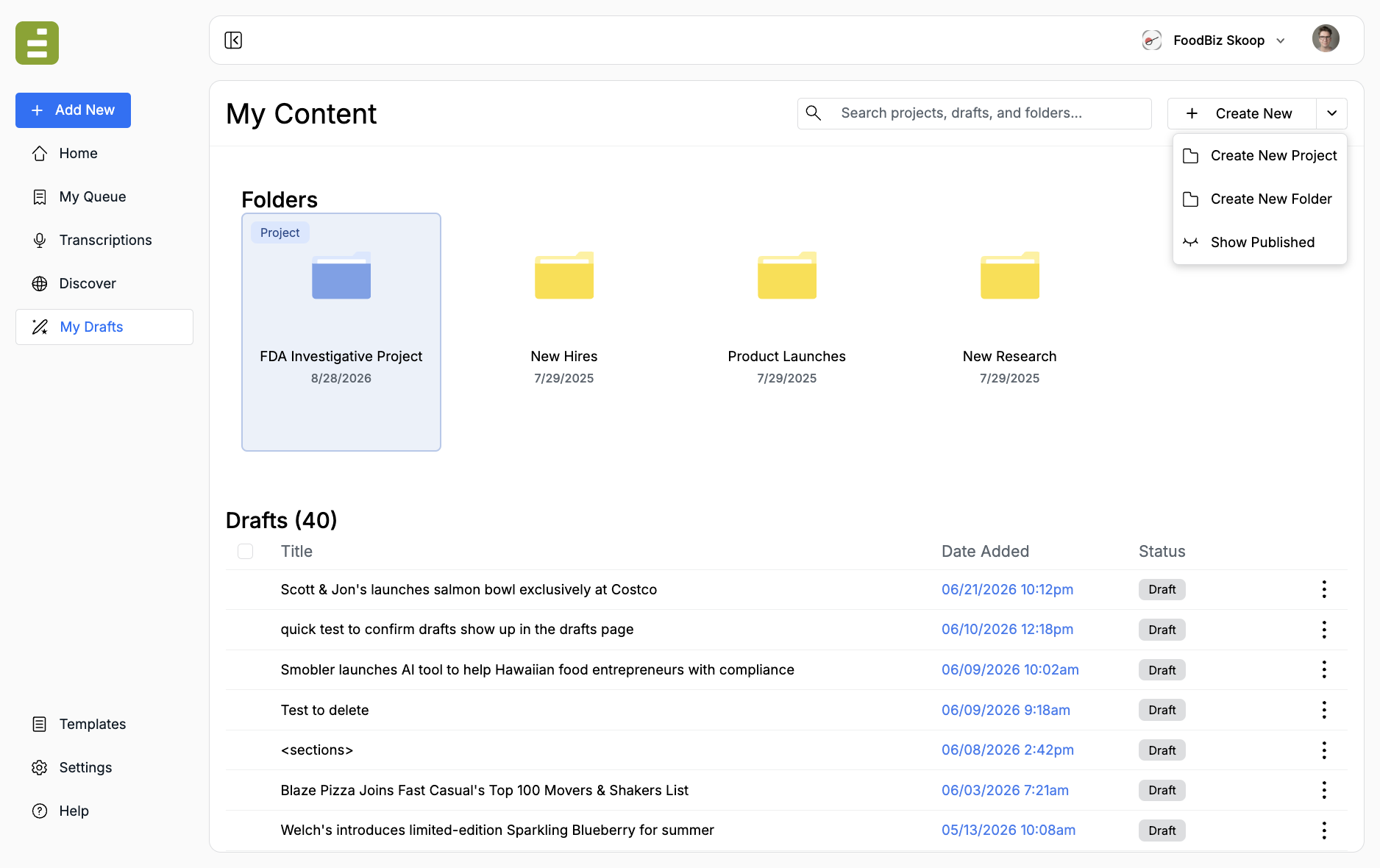Choose Create New Project from menu
The image size is (1380, 868).
click(x=1260, y=155)
